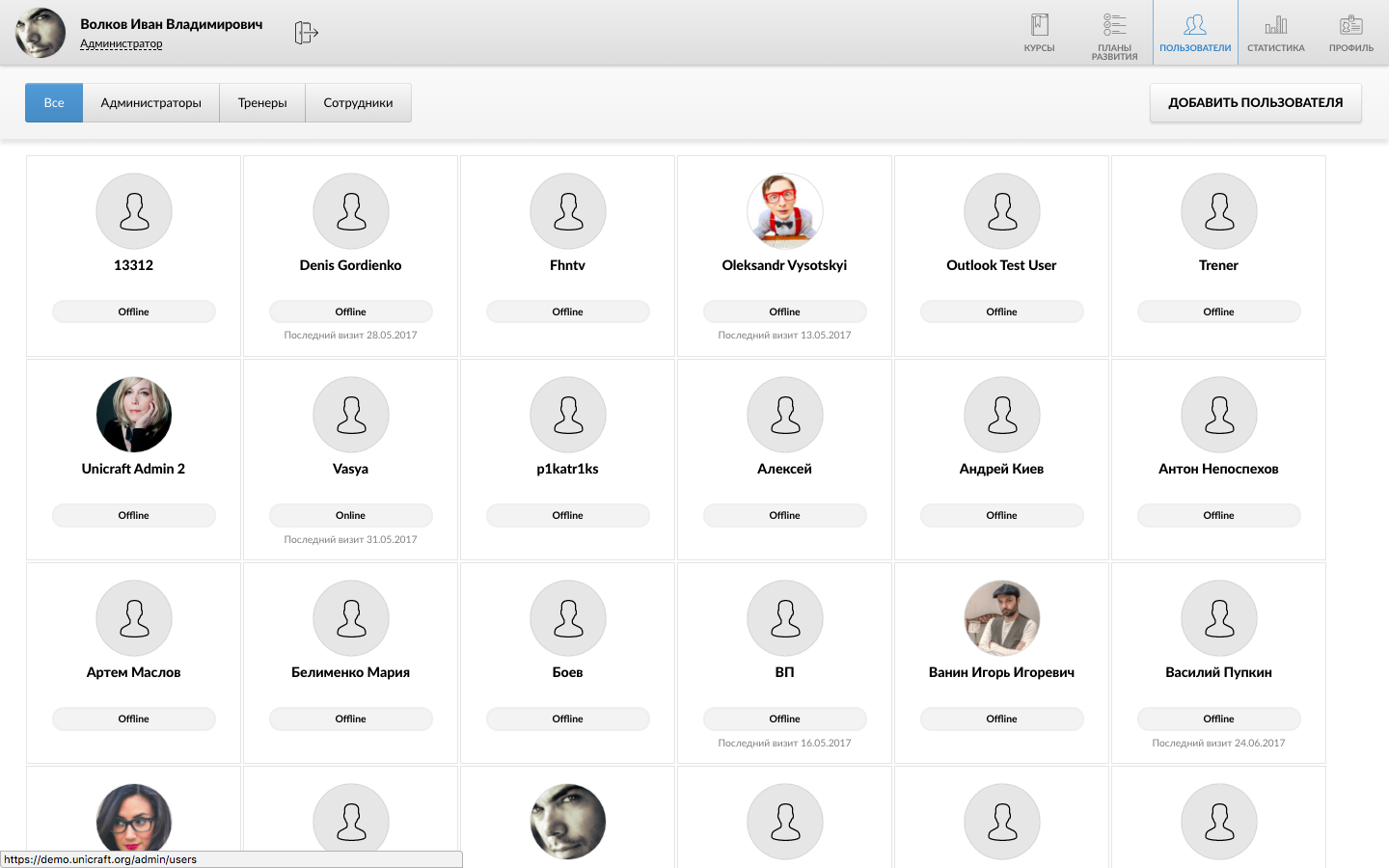Click Антон Непоспехов's avatar placeholder
Viewport: 1389px width, 868px height.
click(1219, 415)
